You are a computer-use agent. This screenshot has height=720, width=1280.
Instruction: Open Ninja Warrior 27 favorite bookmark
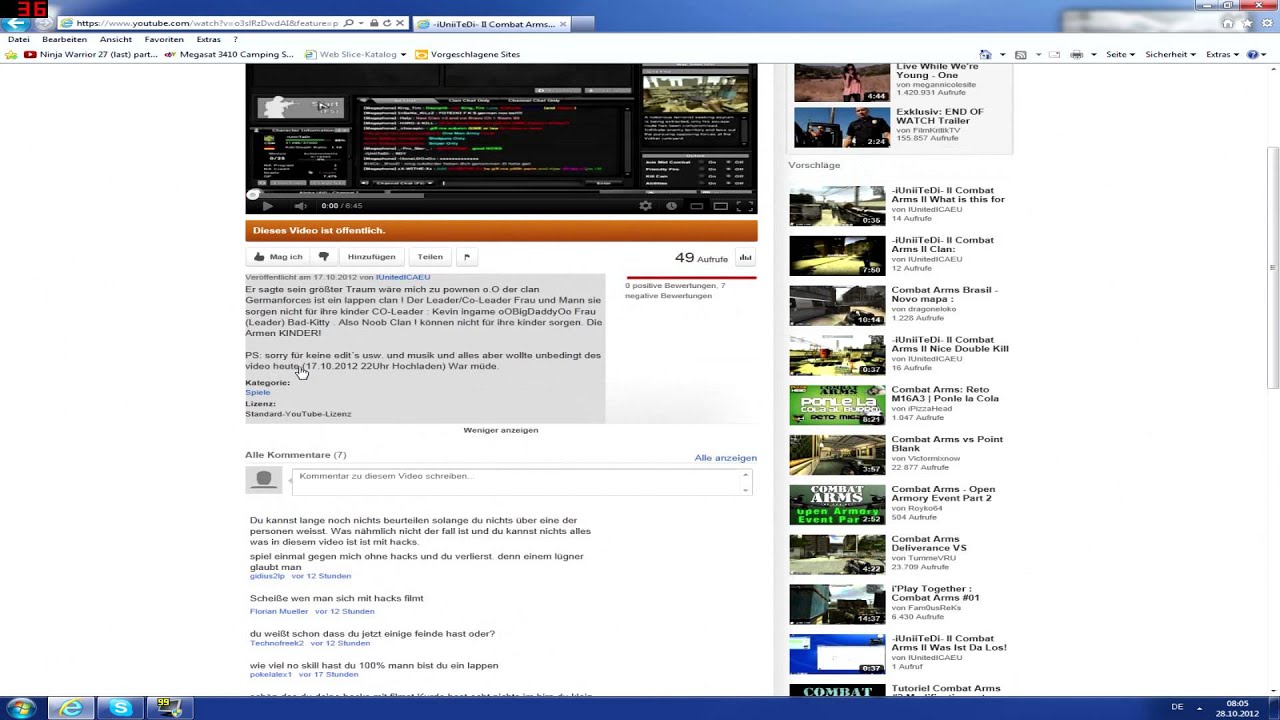(x=91, y=55)
